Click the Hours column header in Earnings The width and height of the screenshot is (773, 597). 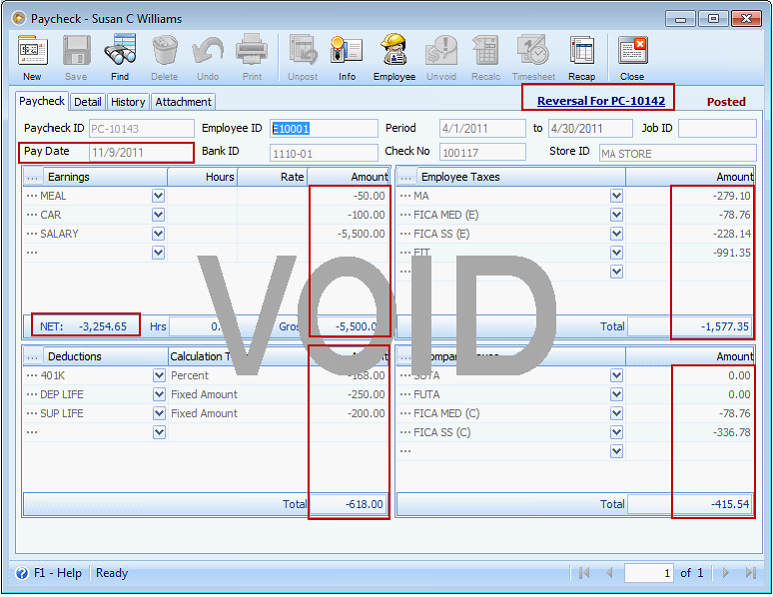tap(203, 177)
